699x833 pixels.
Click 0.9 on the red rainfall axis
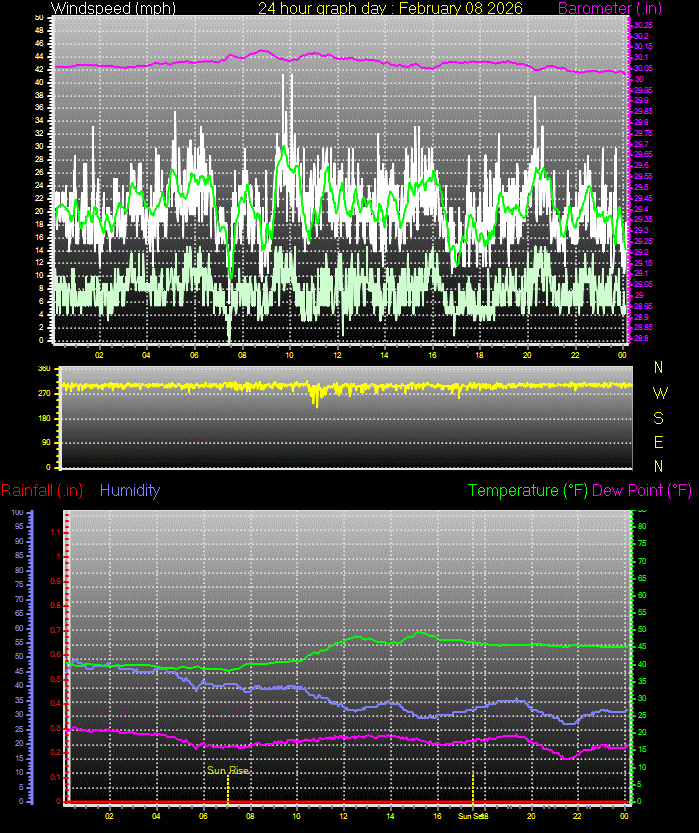(x=55, y=581)
